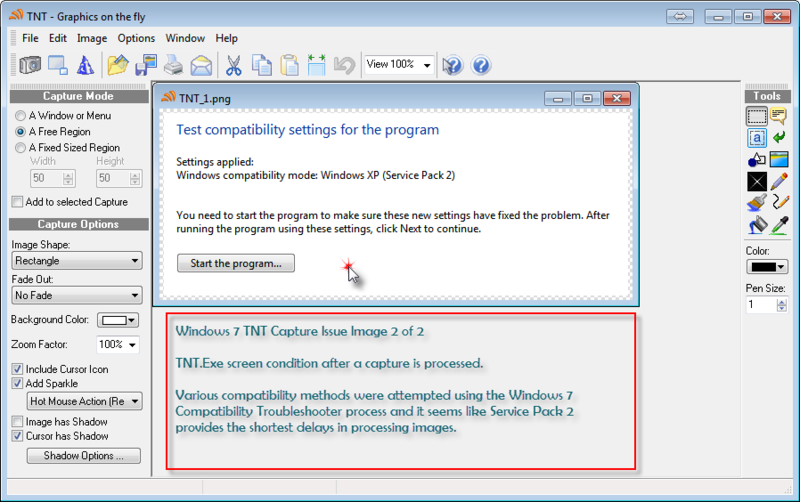Choose A Window or Menu capture mode
Viewport: 800px width, 502px height.
(x=63, y=116)
